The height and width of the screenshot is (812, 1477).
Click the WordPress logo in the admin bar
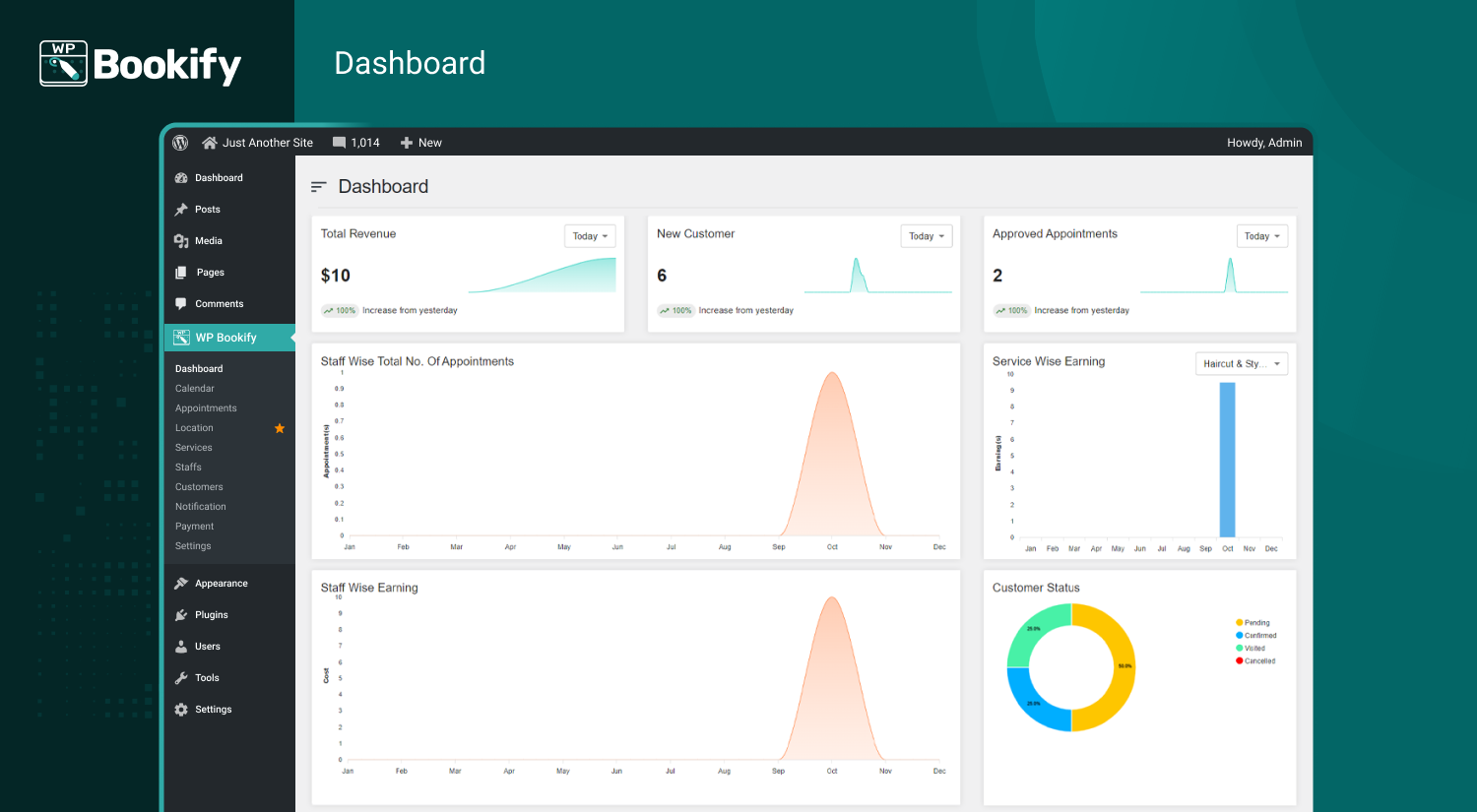pos(180,142)
